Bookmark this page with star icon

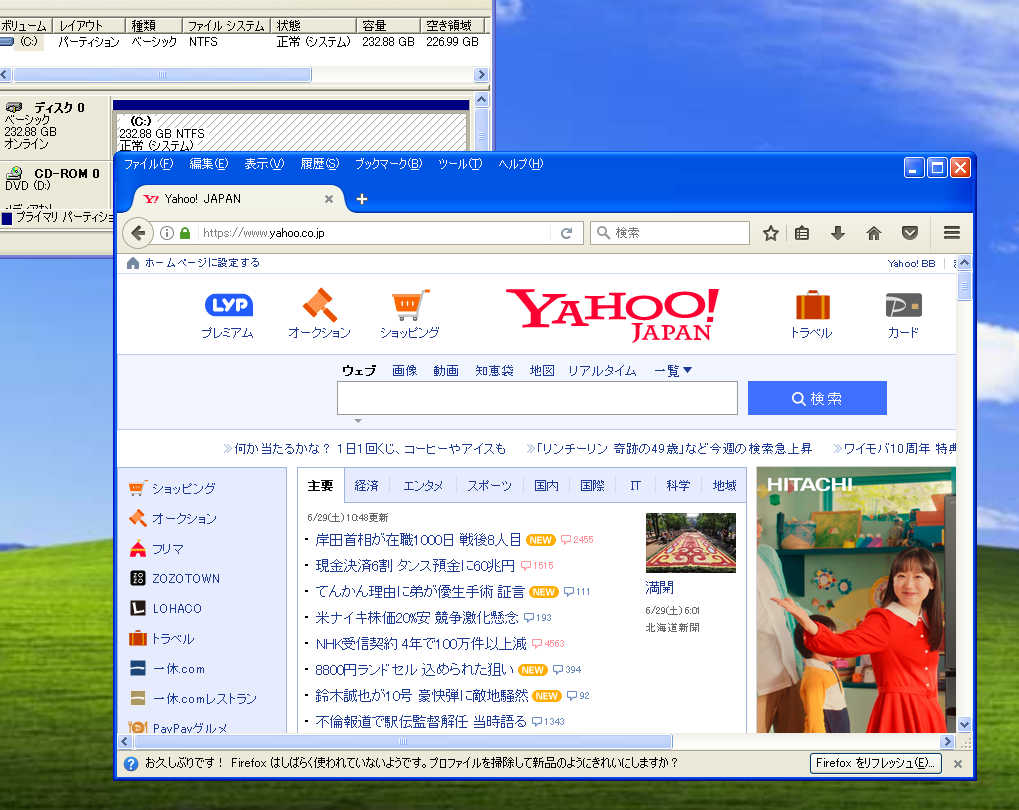771,233
